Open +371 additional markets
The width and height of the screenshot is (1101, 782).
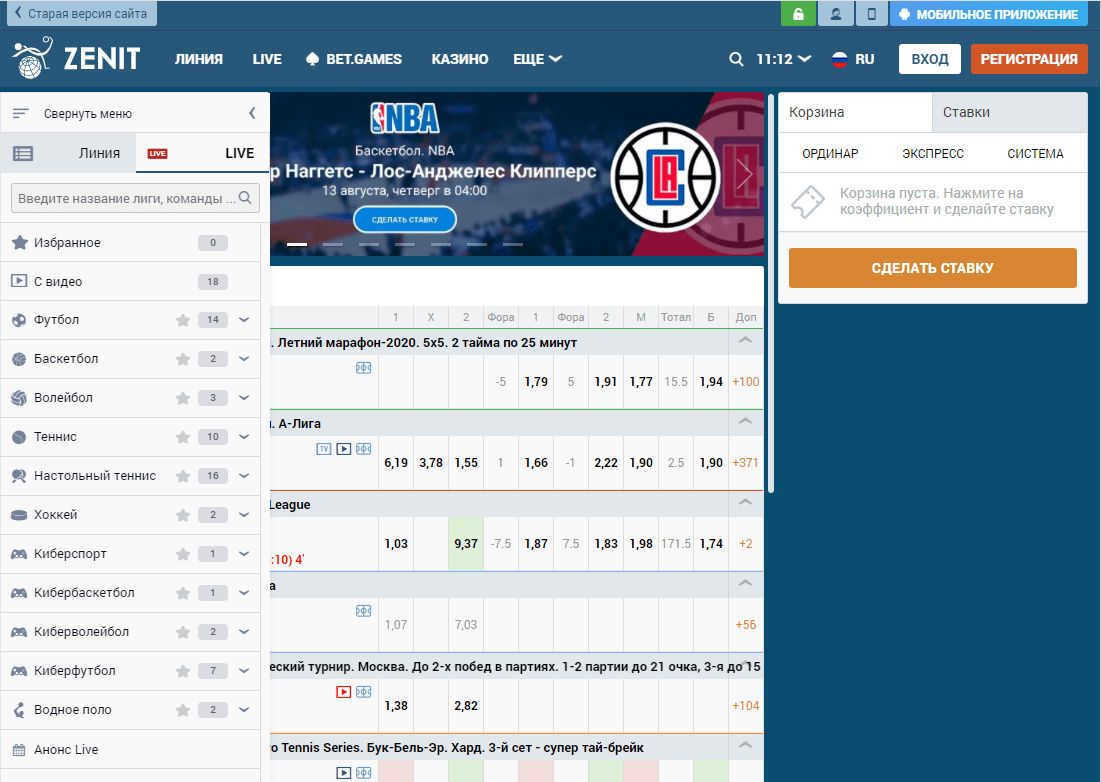coord(746,463)
